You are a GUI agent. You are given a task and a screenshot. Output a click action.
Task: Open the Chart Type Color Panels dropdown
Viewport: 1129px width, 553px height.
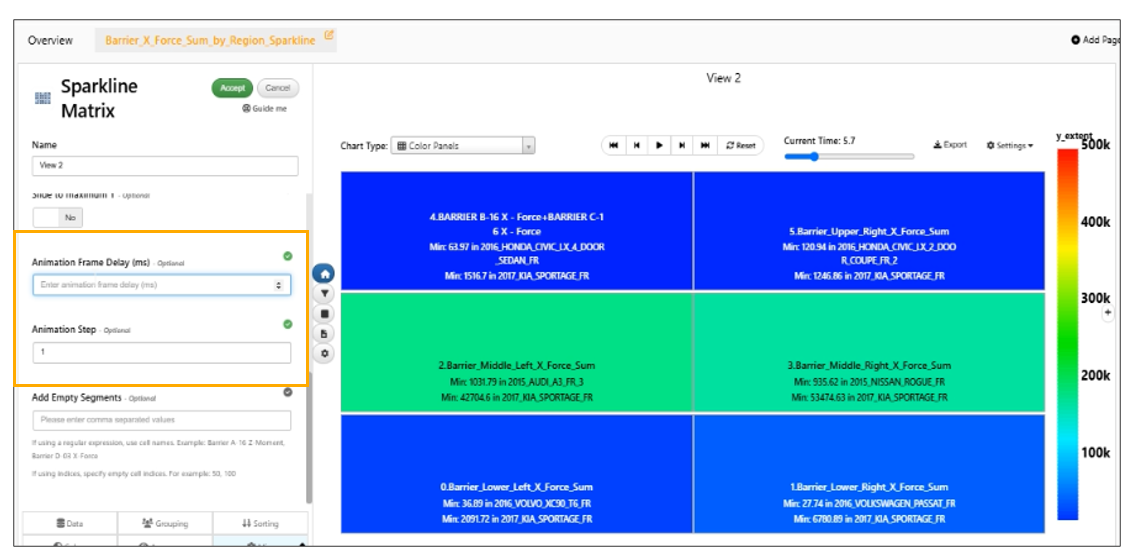click(463, 145)
